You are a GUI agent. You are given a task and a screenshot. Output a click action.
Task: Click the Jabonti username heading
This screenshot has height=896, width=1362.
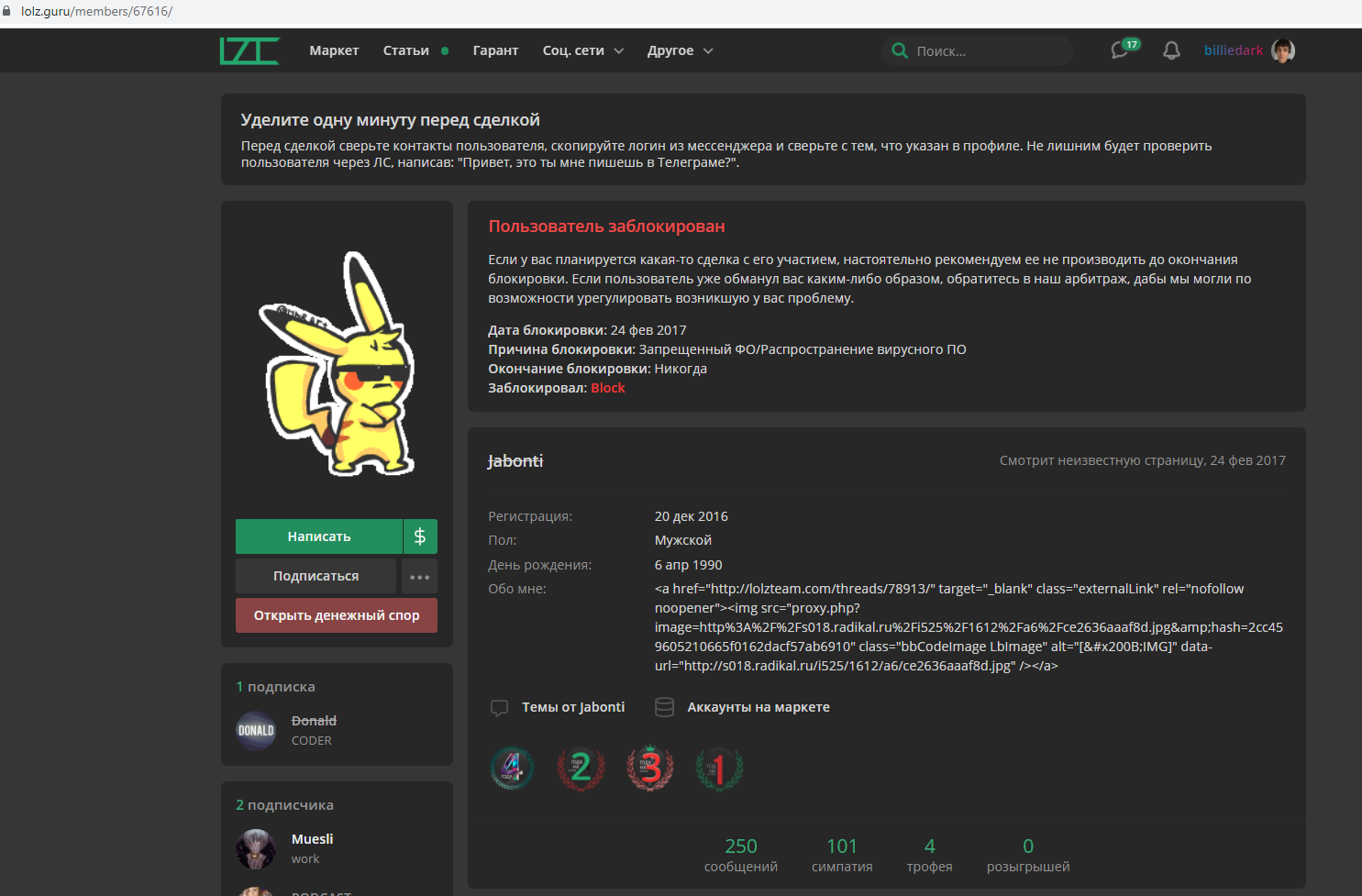pyautogui.click(x=515, y=460)
